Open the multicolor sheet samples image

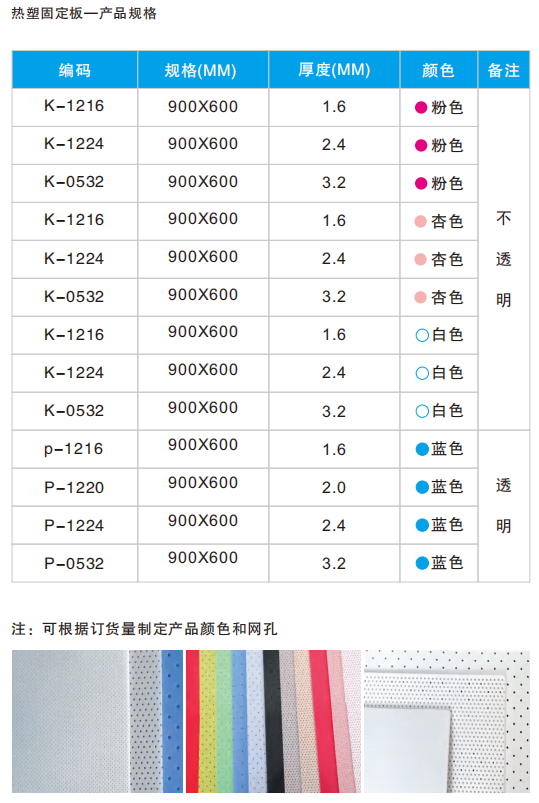pos(273,721)
